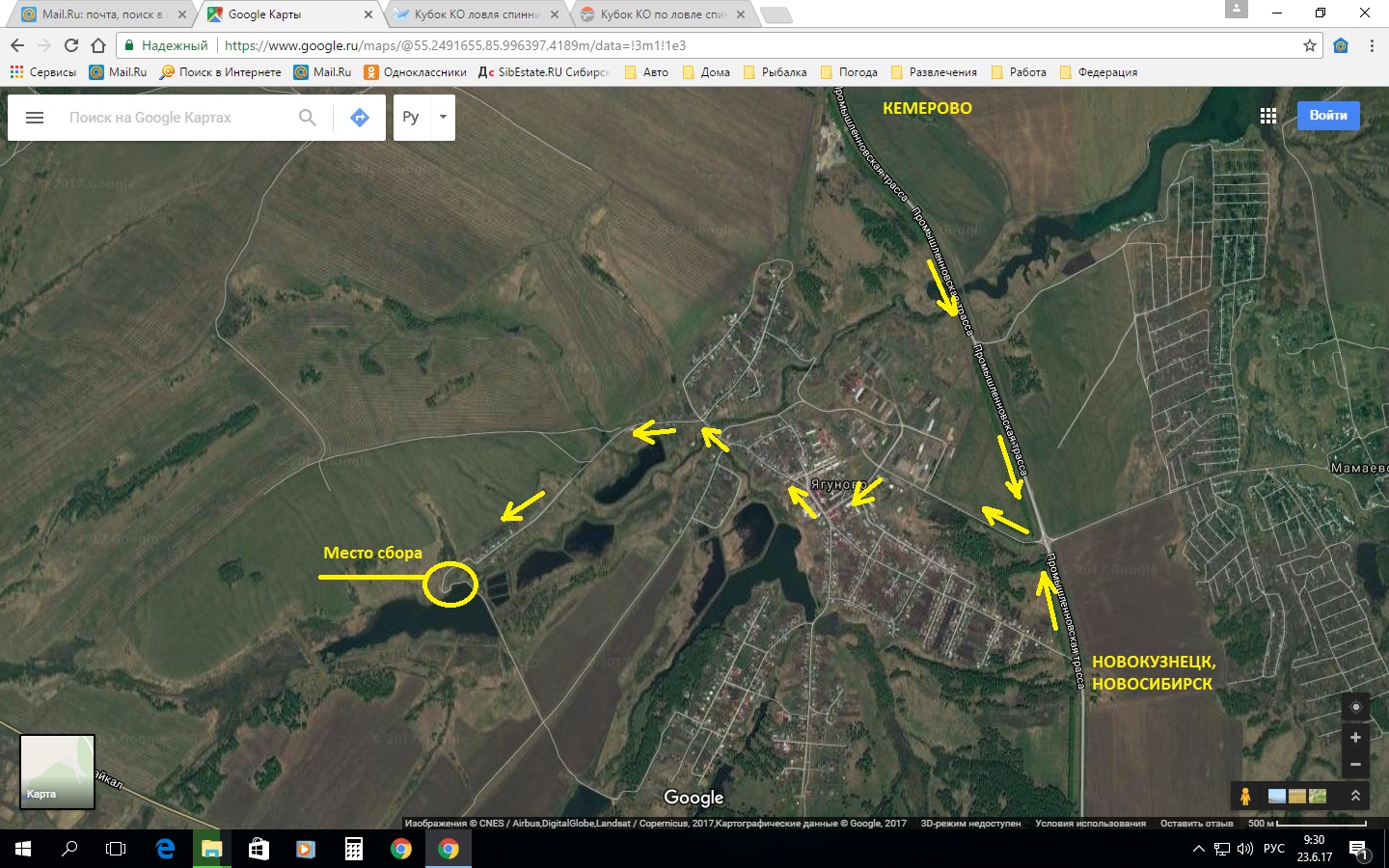Image resolution: width=1389 pixels, height=868 pixels.
Task: Open the Ру input language dropdown
Action: pos(424,118)
